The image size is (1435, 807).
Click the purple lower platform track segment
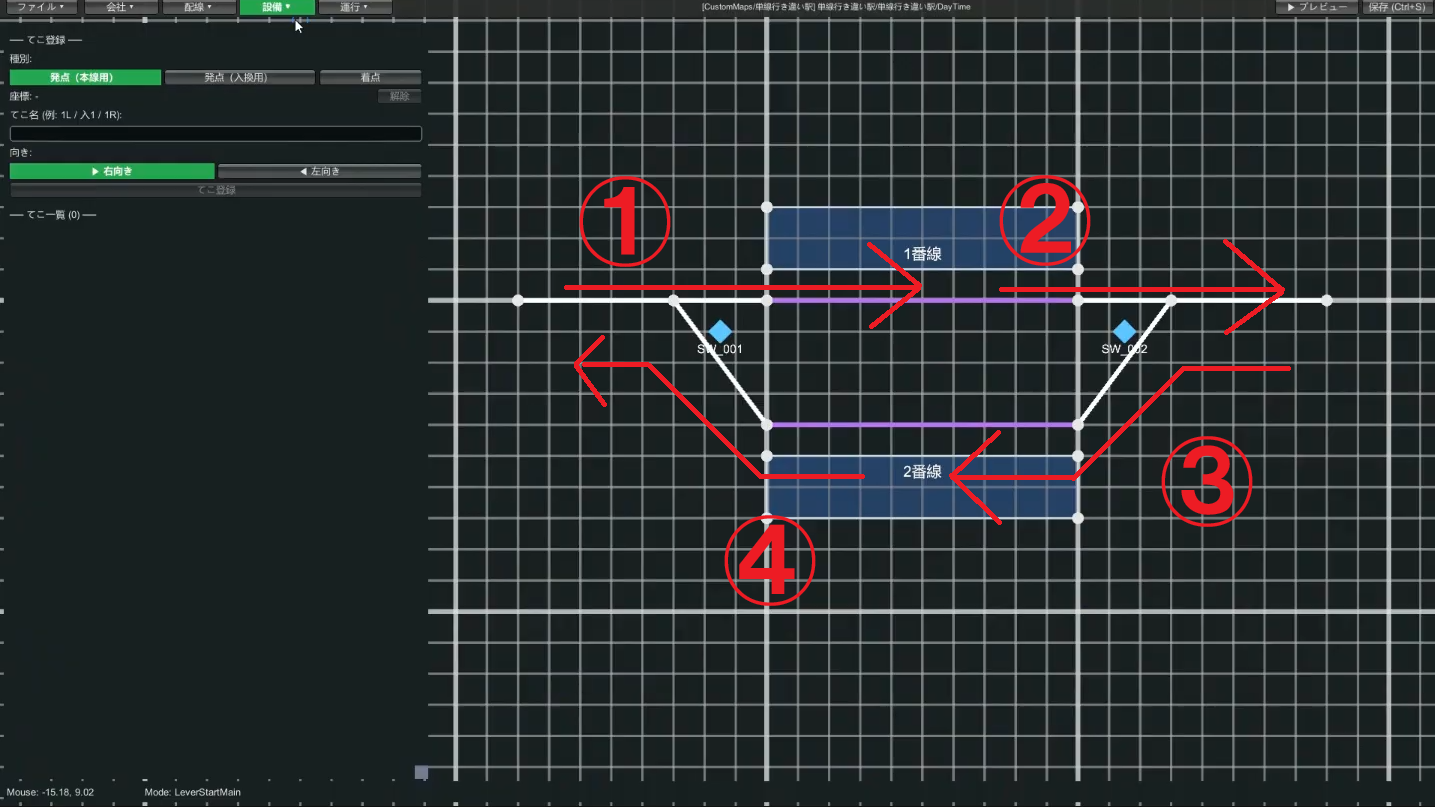point(922,425)
